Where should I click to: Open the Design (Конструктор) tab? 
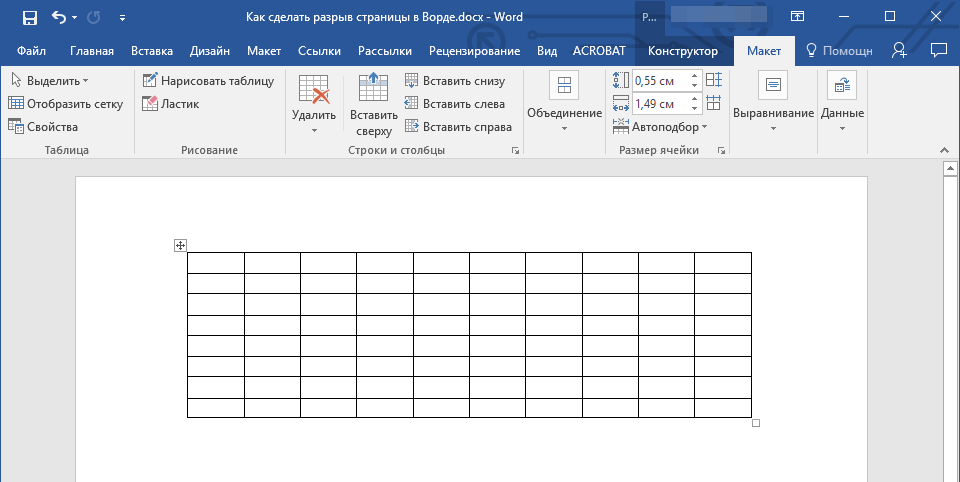(682, 51)
